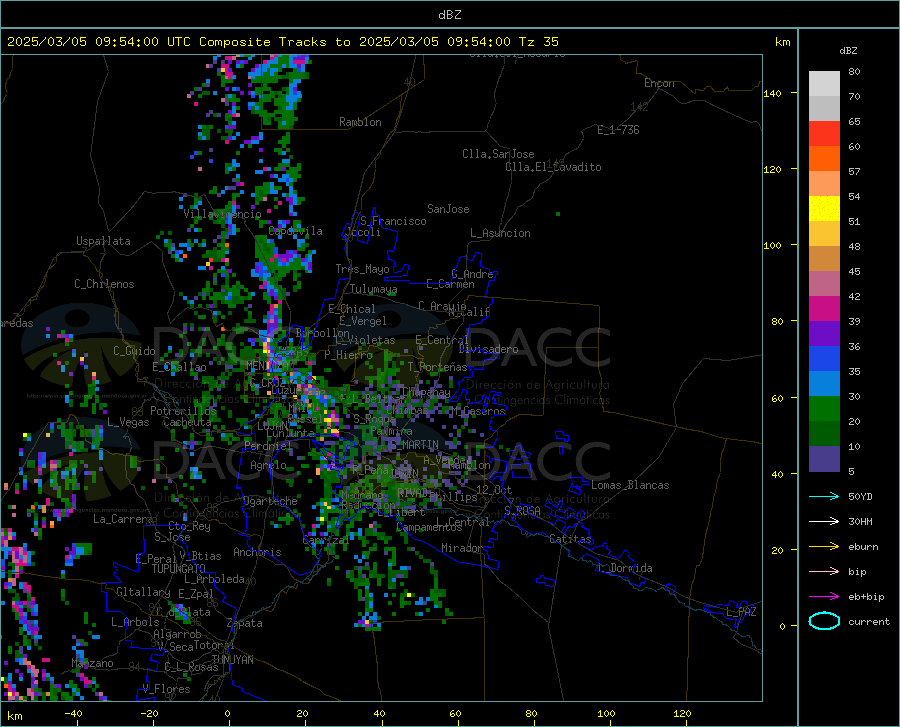Select the orange eburn arrow in the legend
This screenshot has height=727, width=900.
pos(824,546)
